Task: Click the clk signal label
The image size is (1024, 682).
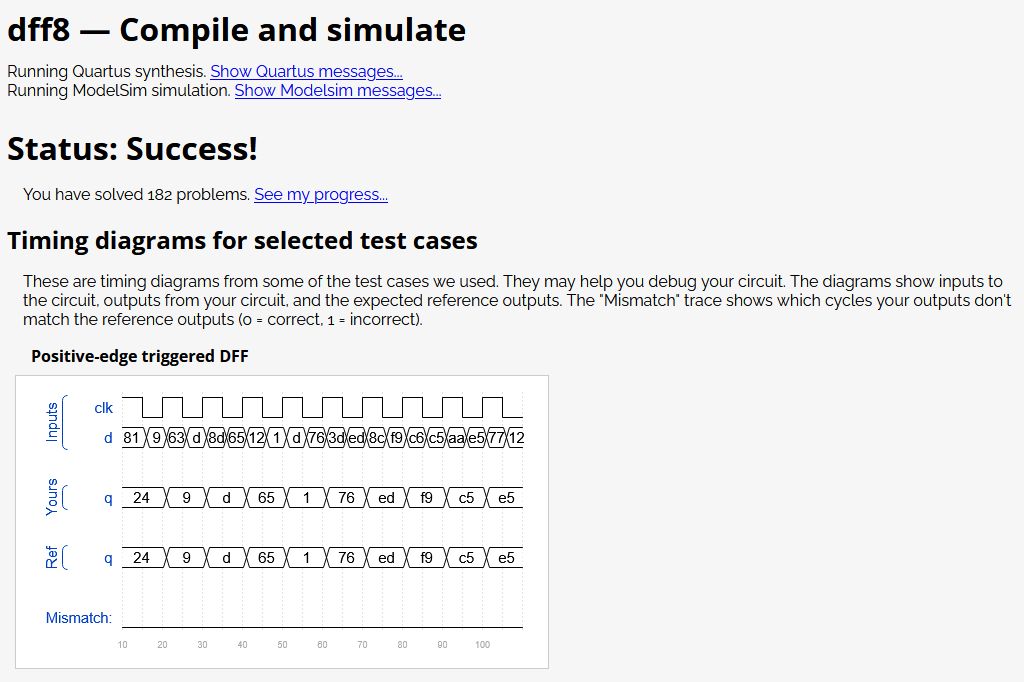Action: [x=103, y=408]
